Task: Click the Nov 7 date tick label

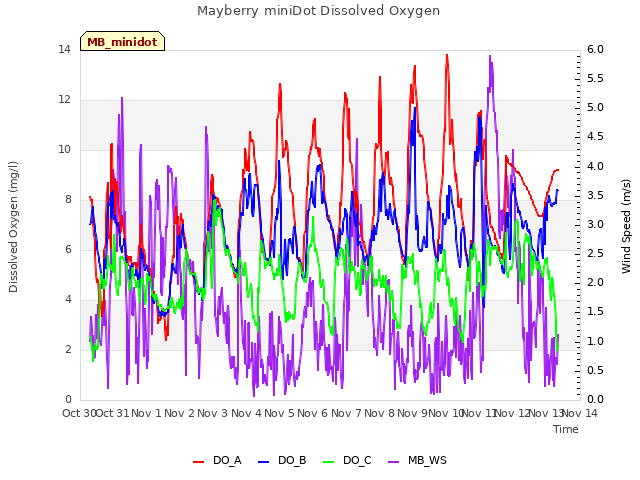Action: tap(346, 413)
